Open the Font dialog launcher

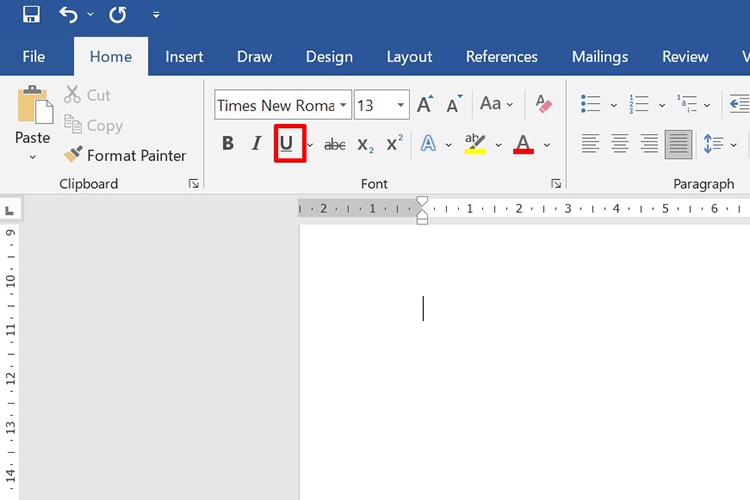pyautogui.click(x=556, y=184)
